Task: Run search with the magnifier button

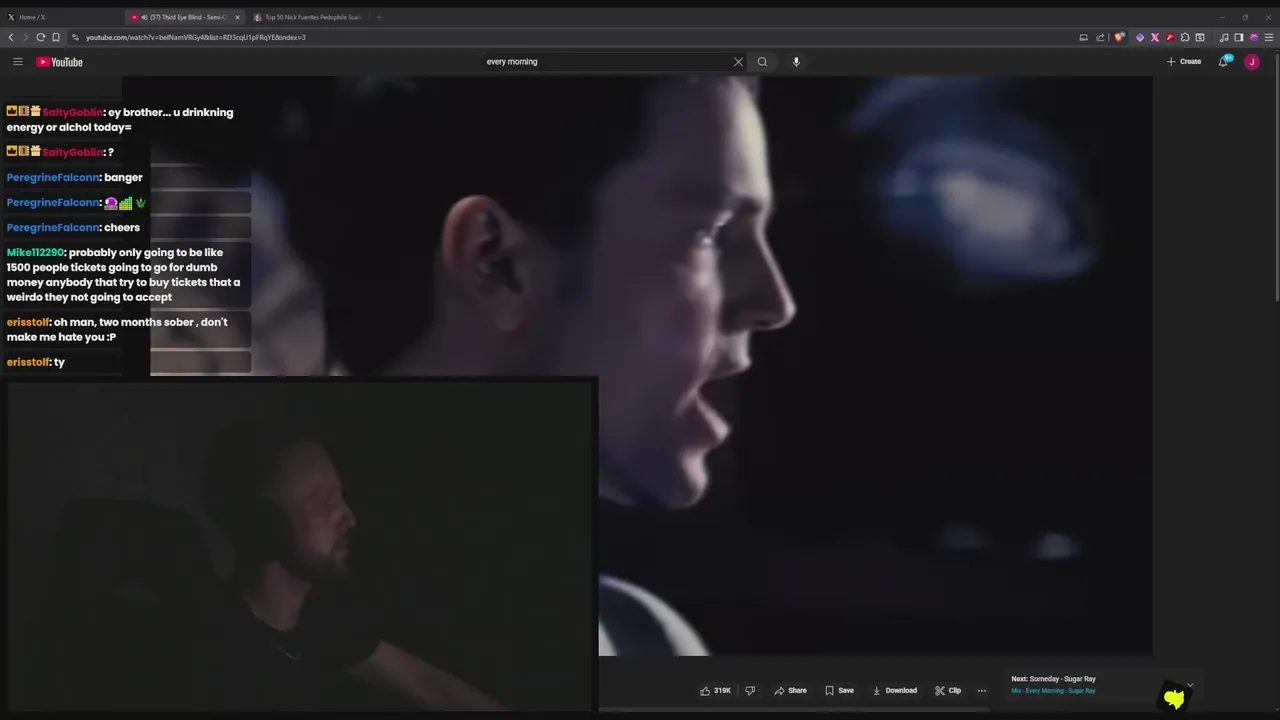Action: [x=762, y=62]
